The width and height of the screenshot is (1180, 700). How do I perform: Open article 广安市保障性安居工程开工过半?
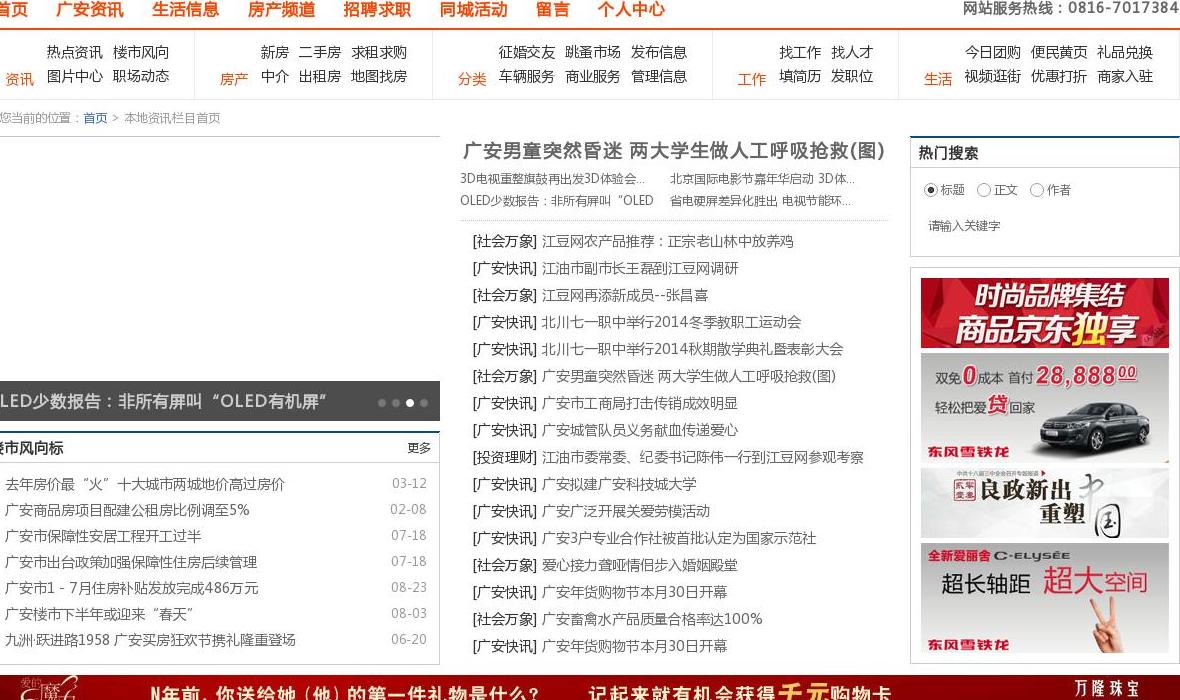pyautogui.click(x=103, y=537)
